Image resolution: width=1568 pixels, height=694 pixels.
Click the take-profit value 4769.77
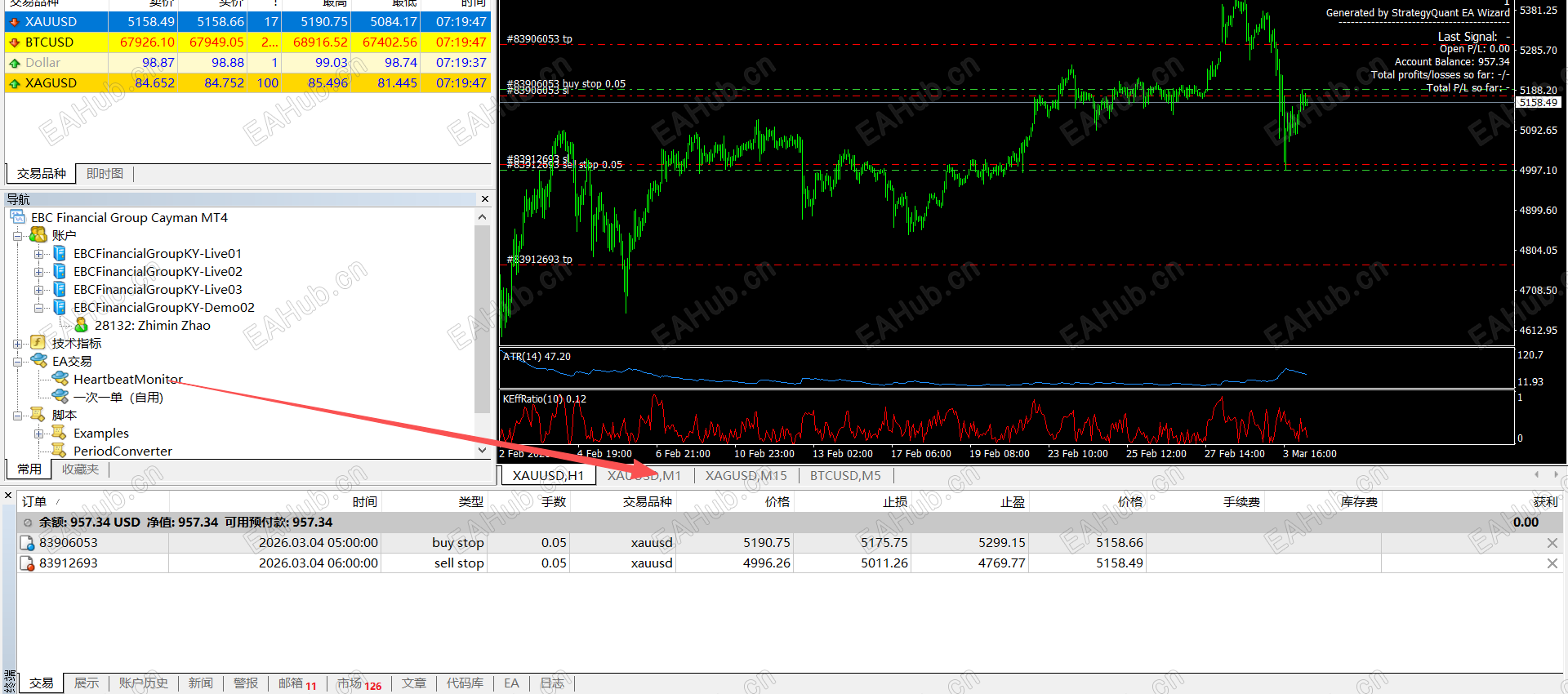point(1002,563)
